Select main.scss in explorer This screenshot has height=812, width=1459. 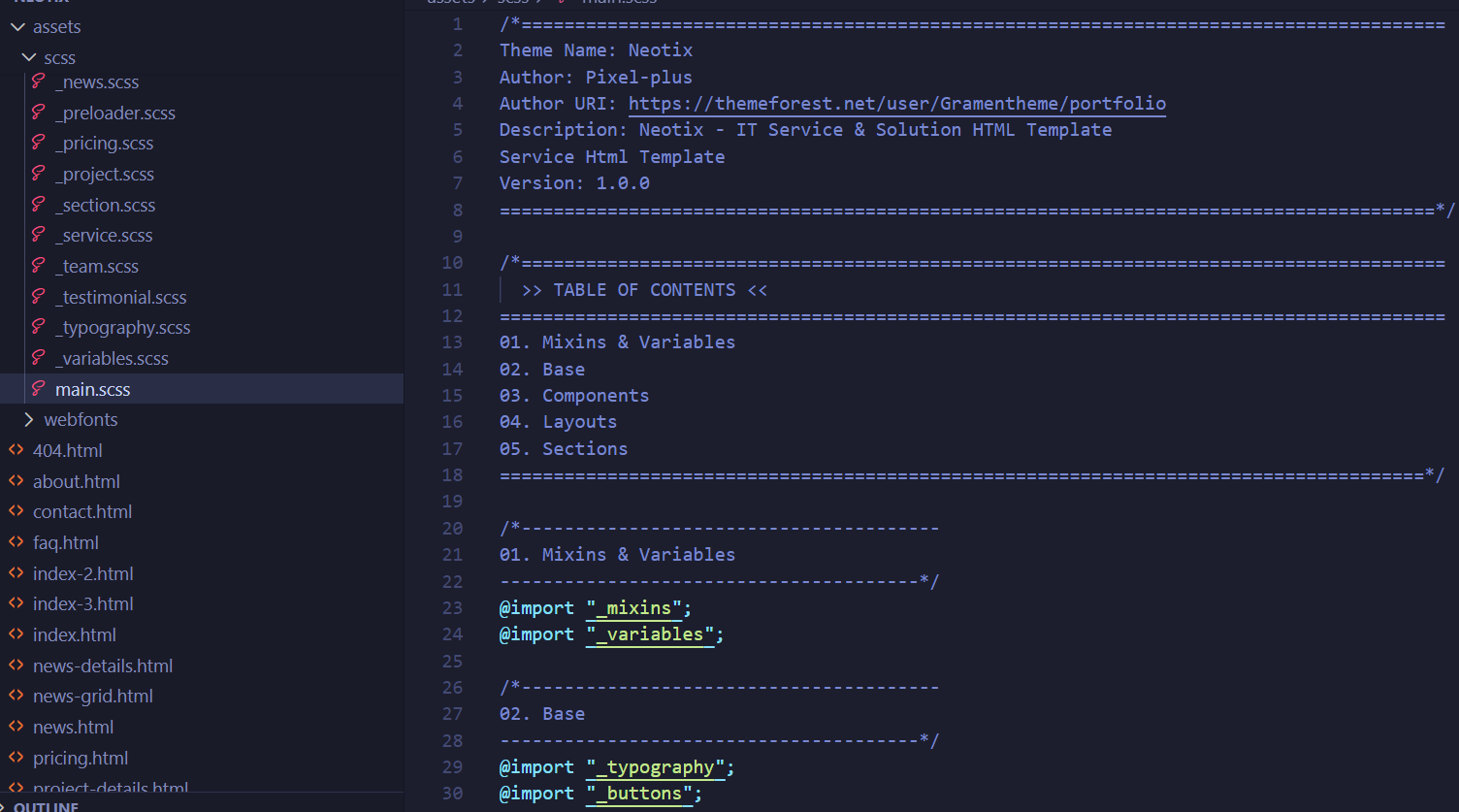(x=93, y=390)
